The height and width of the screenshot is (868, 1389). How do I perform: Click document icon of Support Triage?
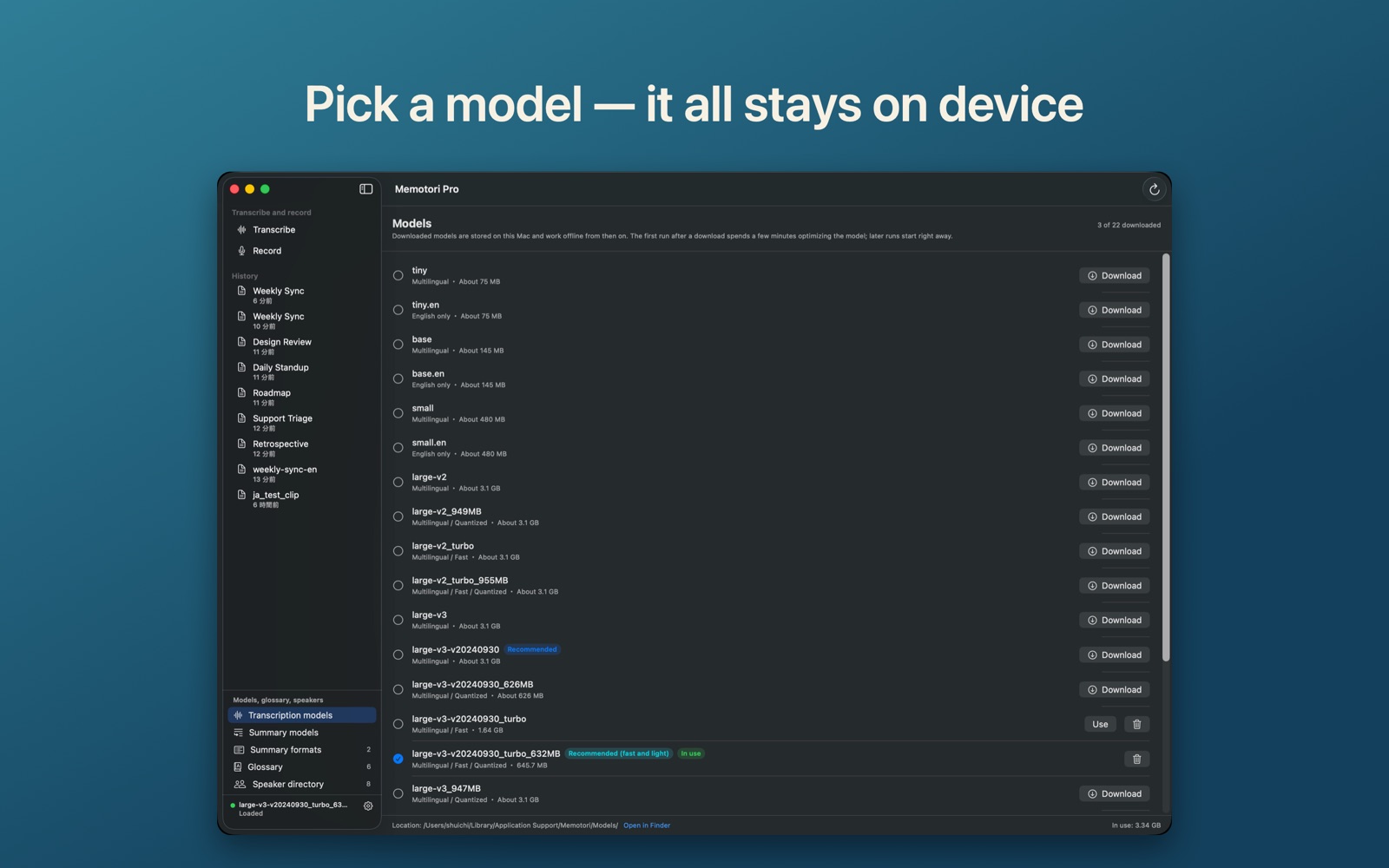pos(241,418)
